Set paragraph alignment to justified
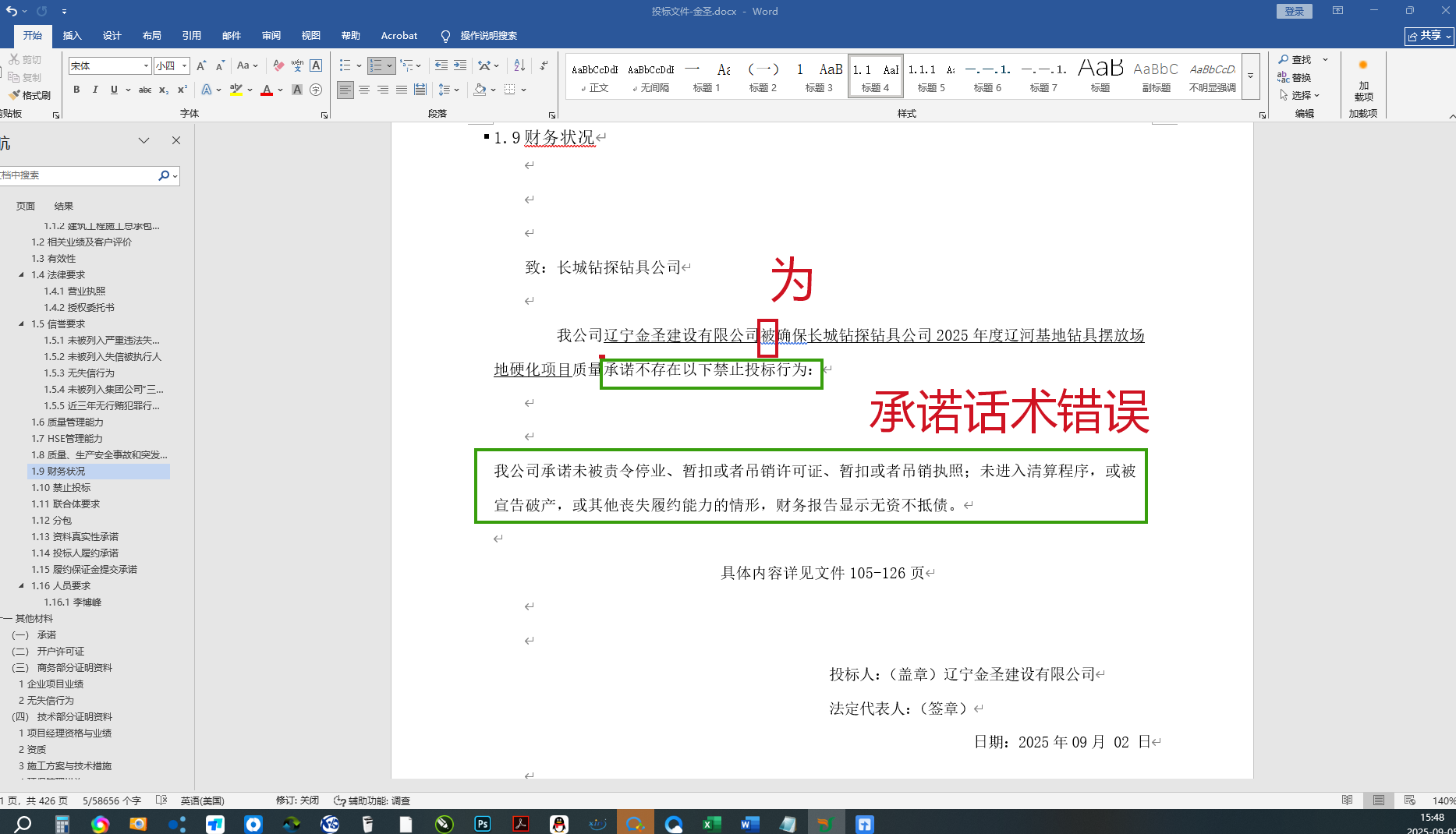The width and height of the screenshot is (1456, 834). (x=402, y=90)
